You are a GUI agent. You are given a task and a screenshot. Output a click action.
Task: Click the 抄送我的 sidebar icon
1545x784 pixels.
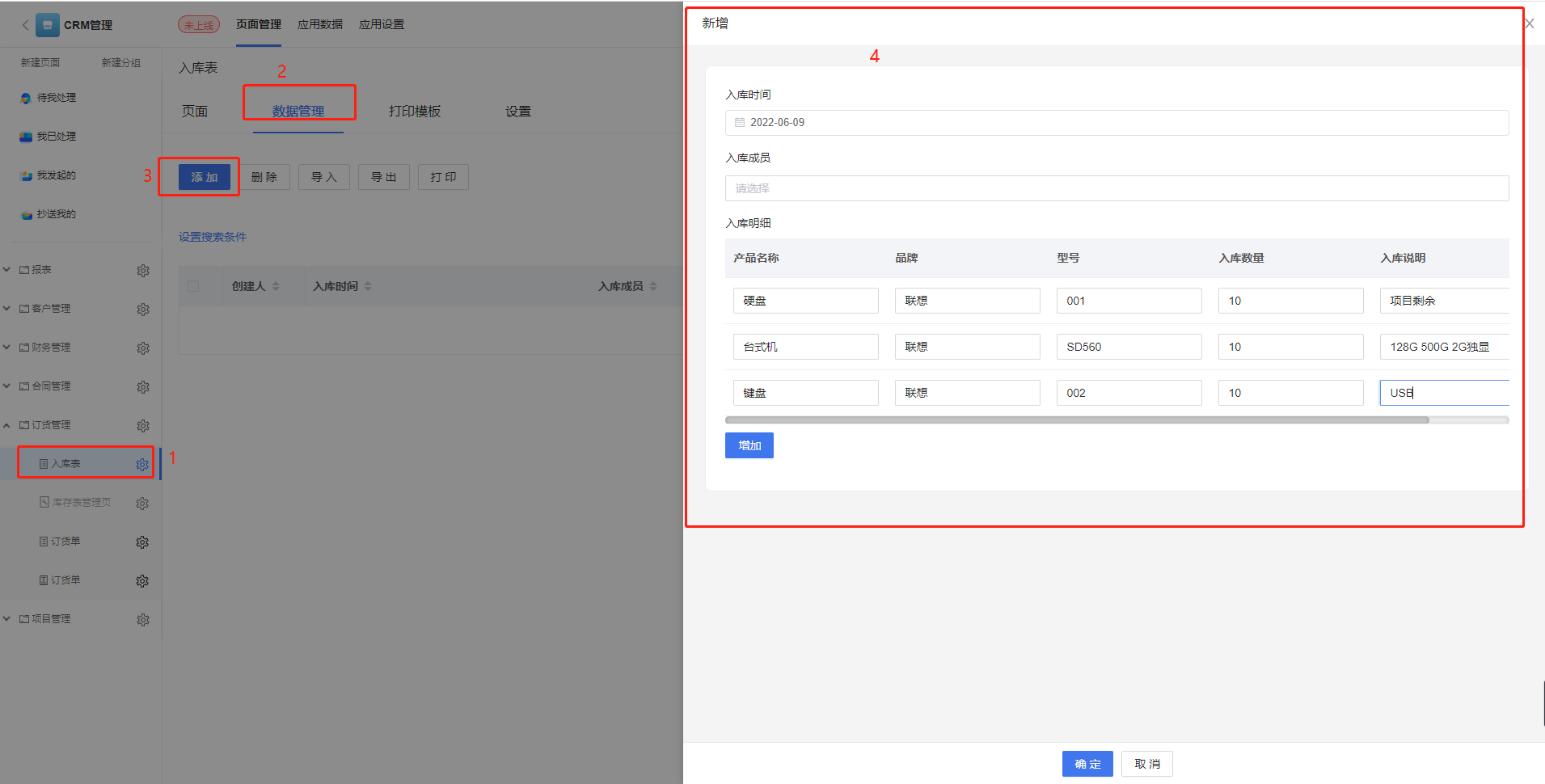pyautogui.click(x=26, y=214)
